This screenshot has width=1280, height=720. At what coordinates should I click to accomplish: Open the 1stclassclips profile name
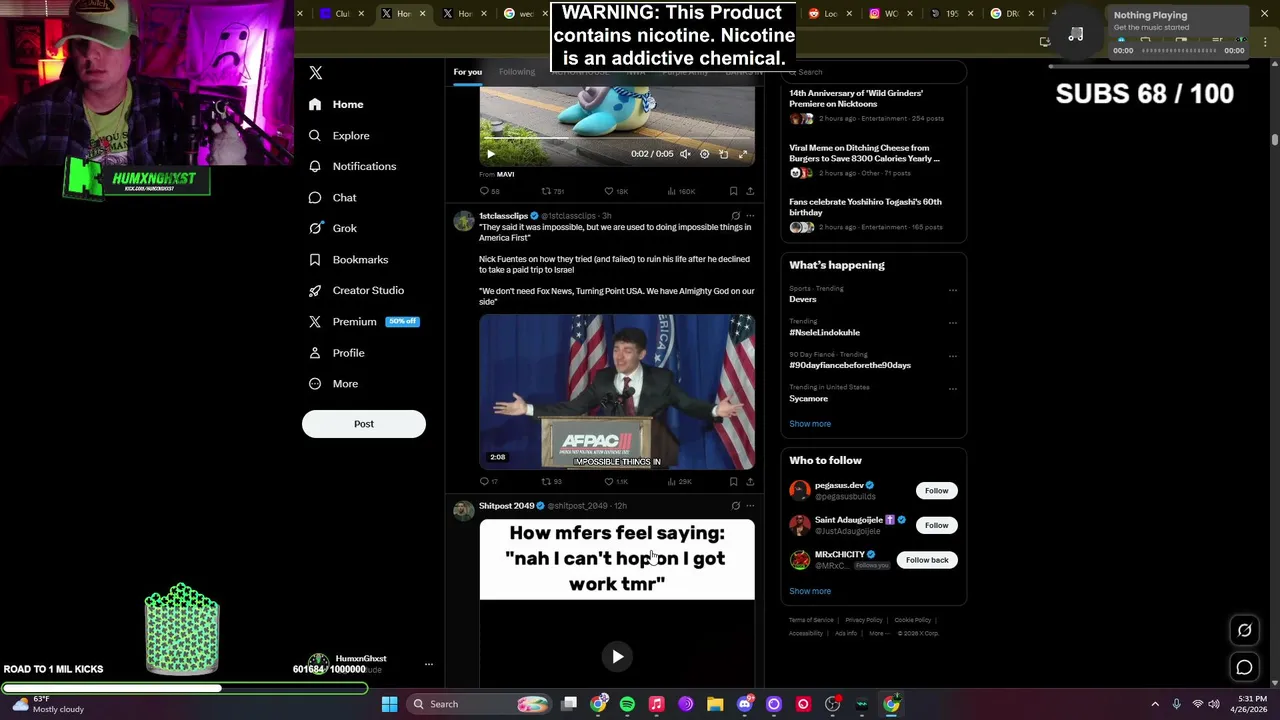[x=503, y=216]
